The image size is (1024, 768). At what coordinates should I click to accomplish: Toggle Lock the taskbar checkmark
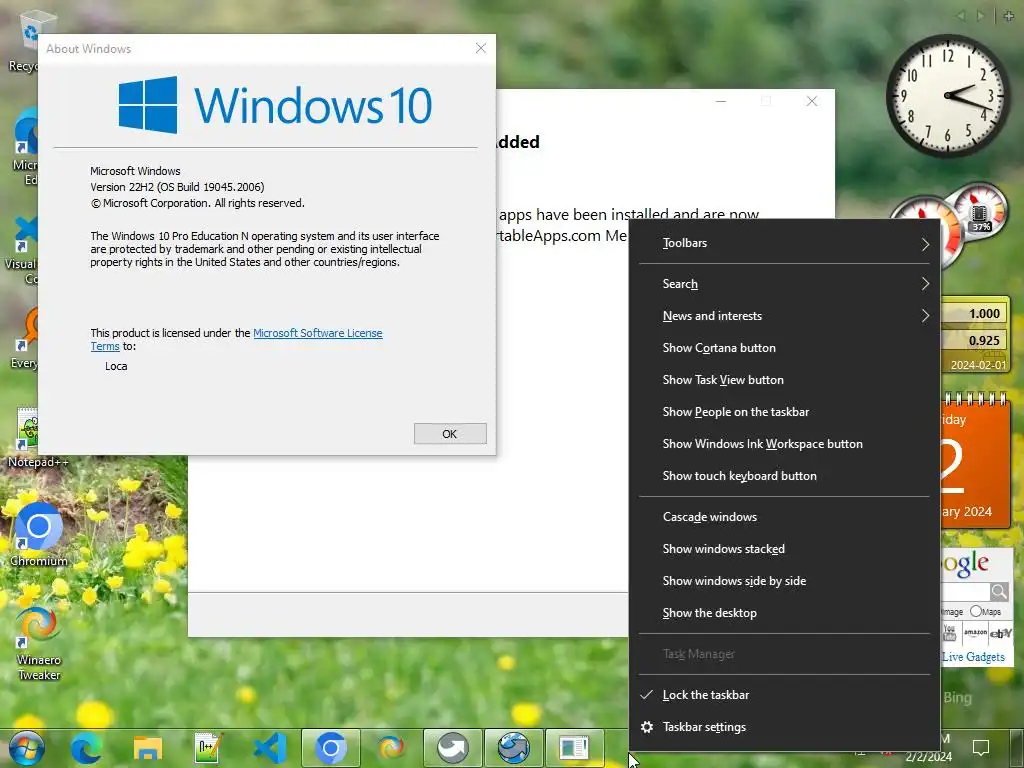647,695
